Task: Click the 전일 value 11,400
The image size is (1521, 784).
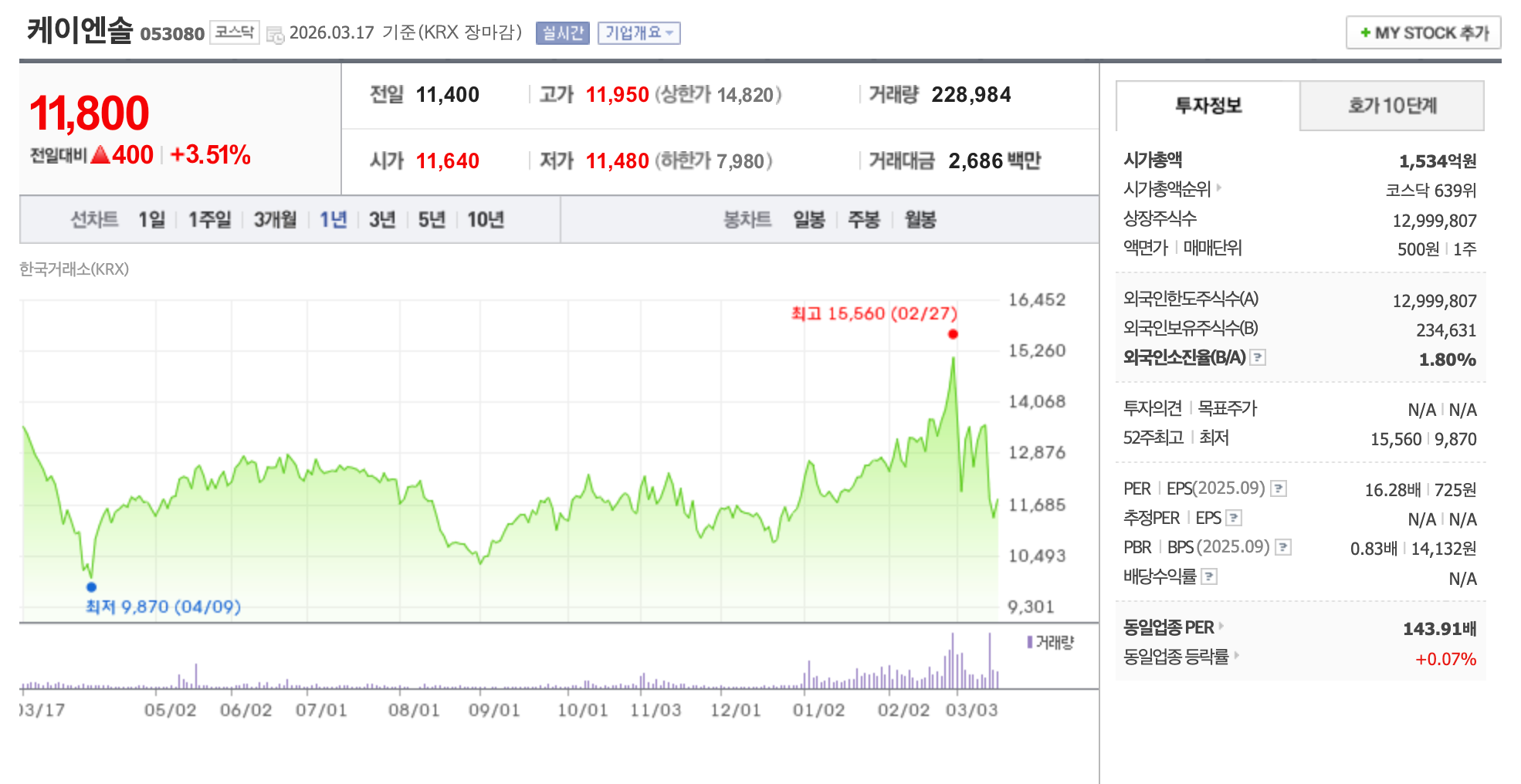Action: pos(448,95)
